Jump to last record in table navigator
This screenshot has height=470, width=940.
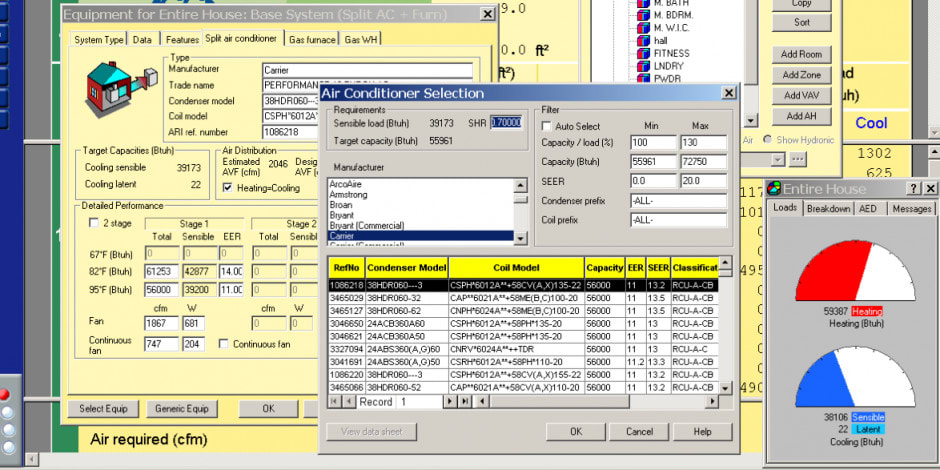pos(465,401)
